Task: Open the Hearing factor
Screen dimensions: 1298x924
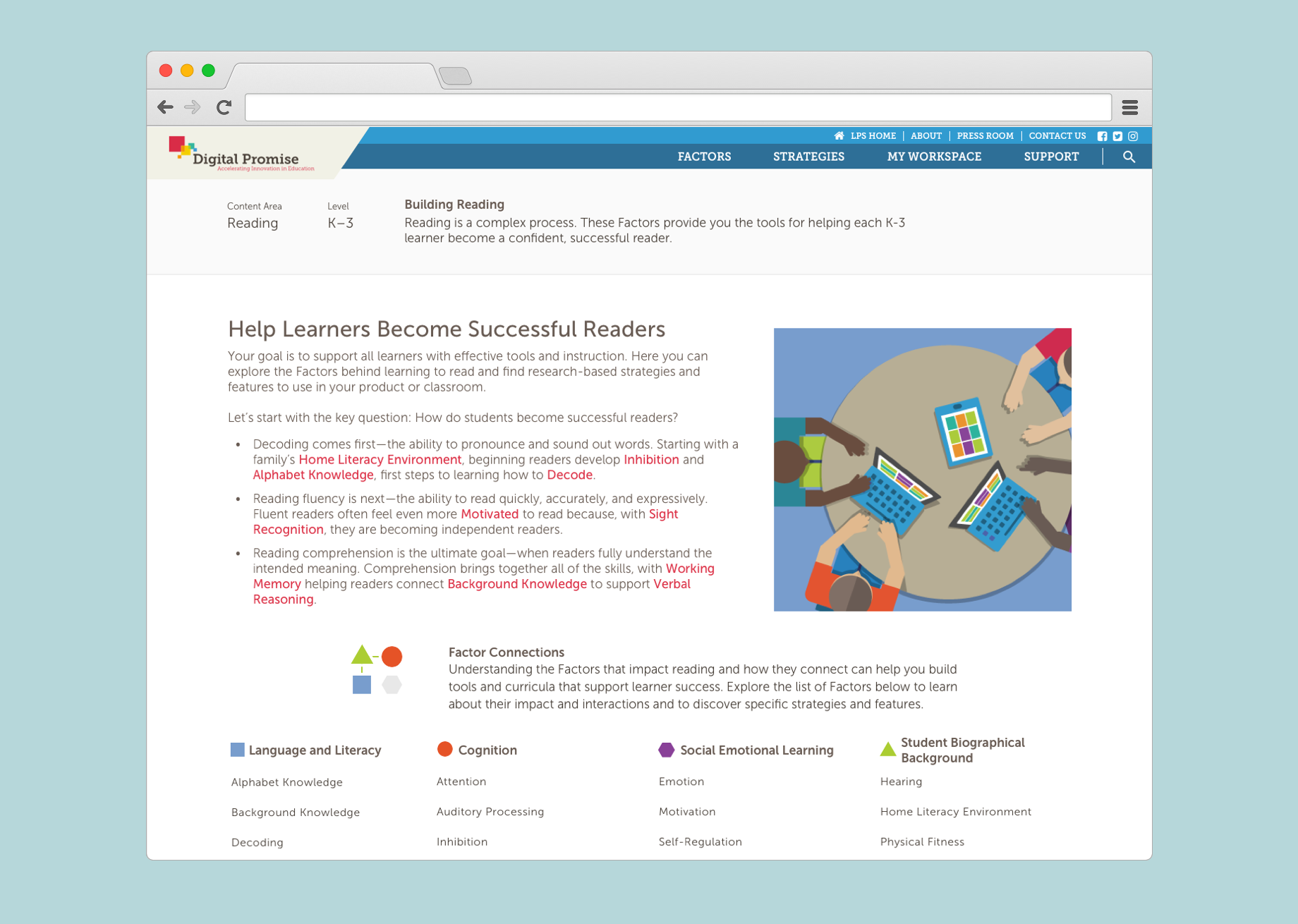Action: pos(901,782)
